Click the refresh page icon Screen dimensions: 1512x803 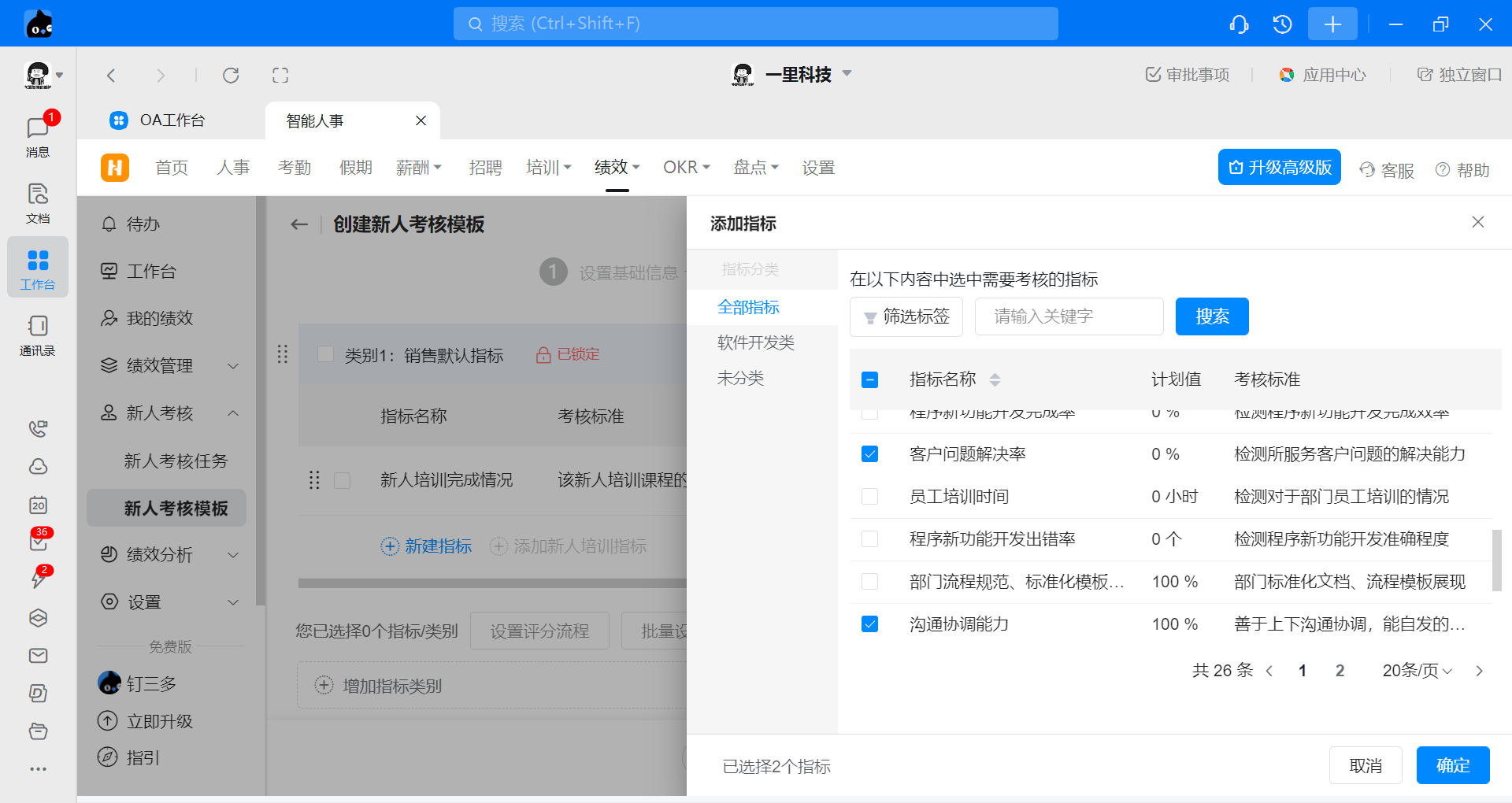[231, 76]
